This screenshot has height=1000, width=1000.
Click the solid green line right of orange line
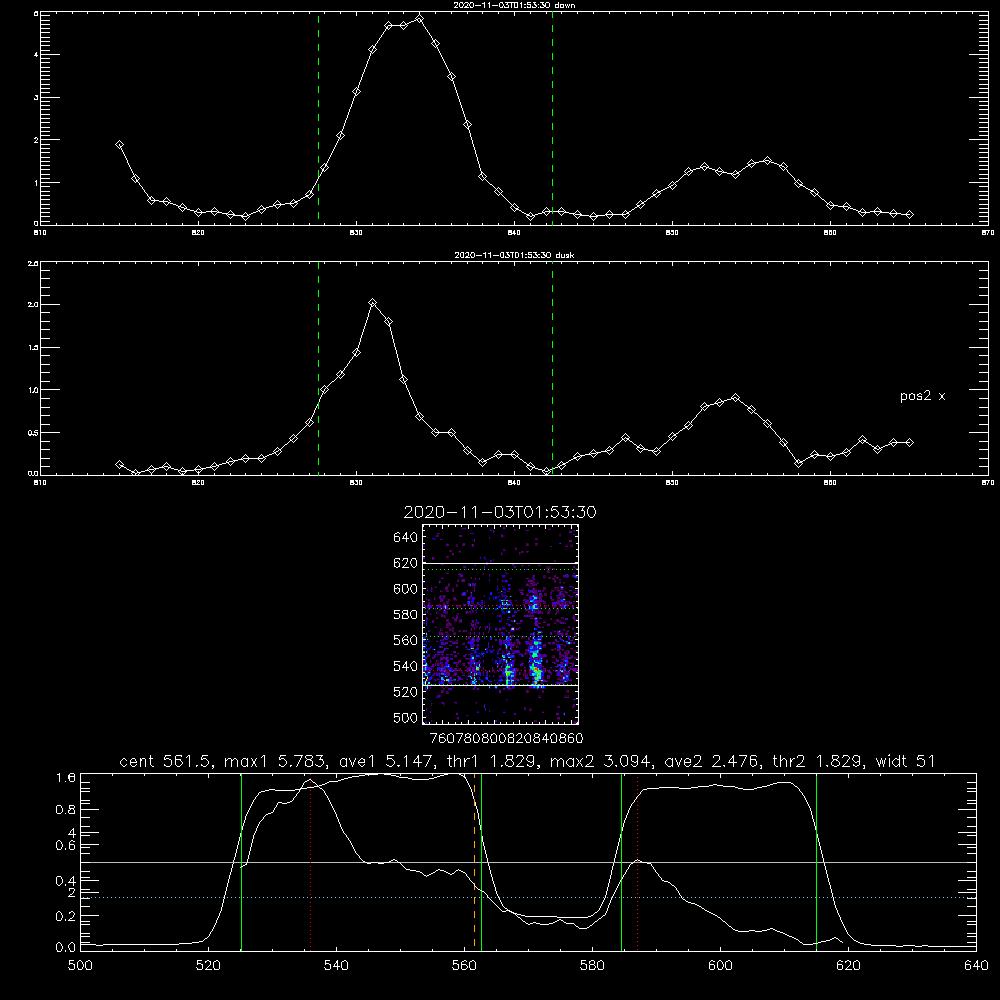pos(482,861)
